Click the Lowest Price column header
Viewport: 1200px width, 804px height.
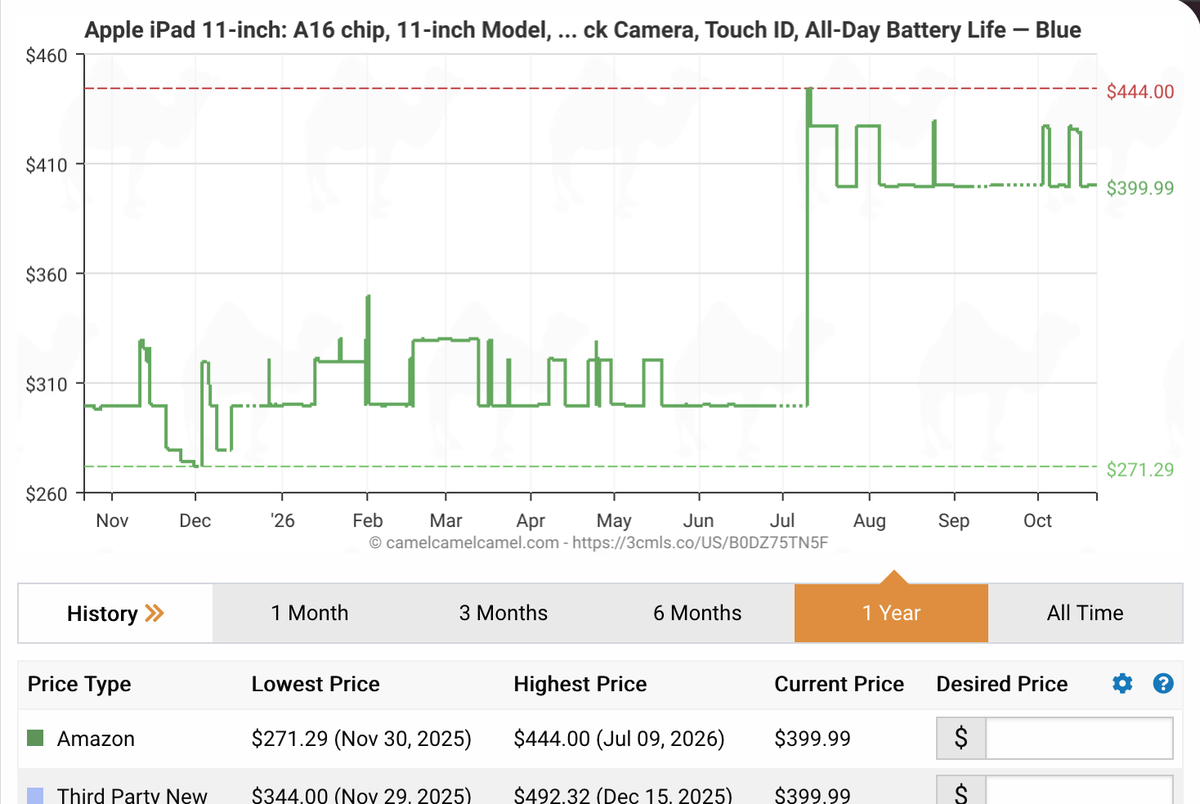[x=315, y=684]
